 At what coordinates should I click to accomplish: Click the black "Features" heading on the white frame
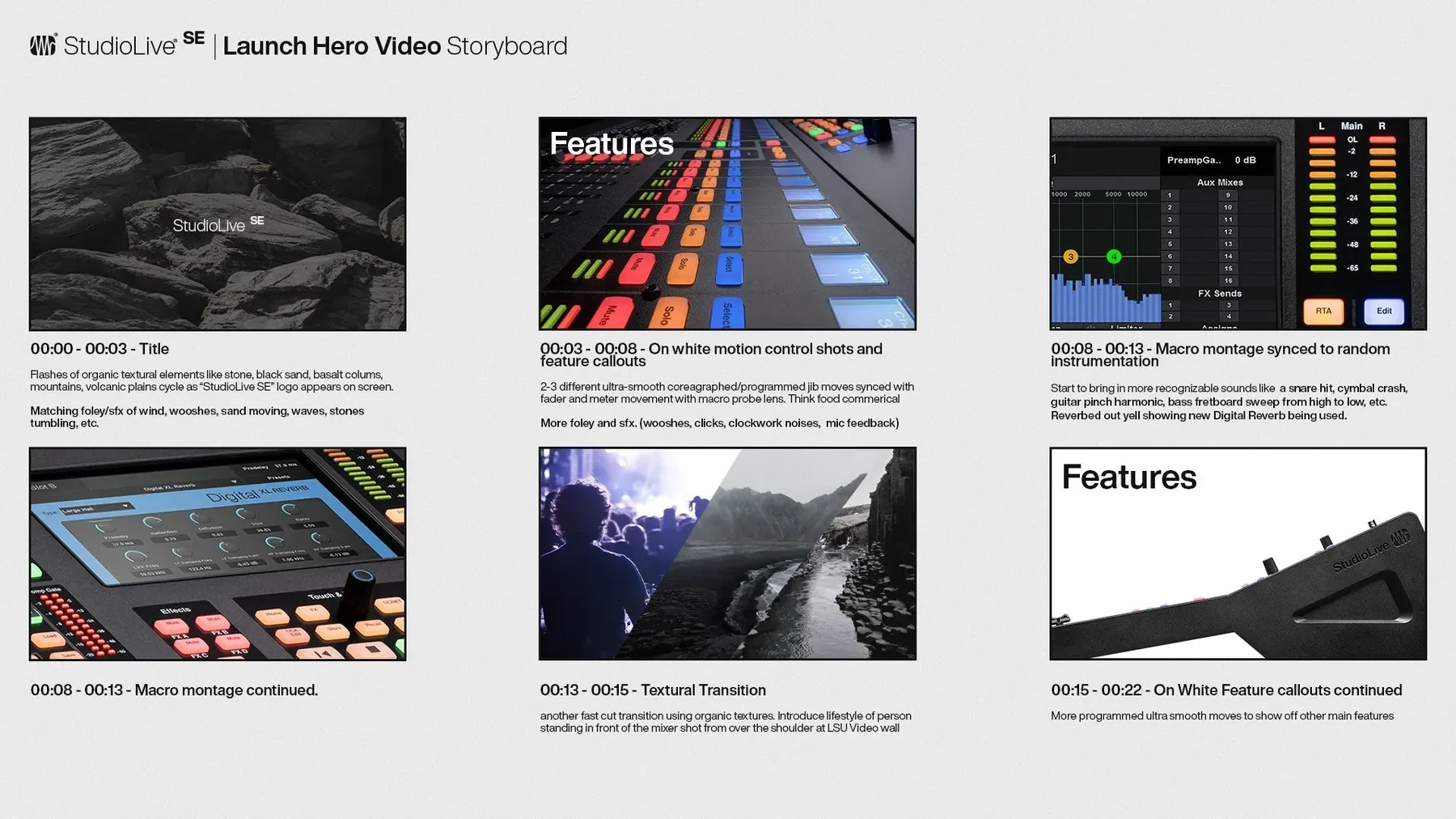[1129, 477]
